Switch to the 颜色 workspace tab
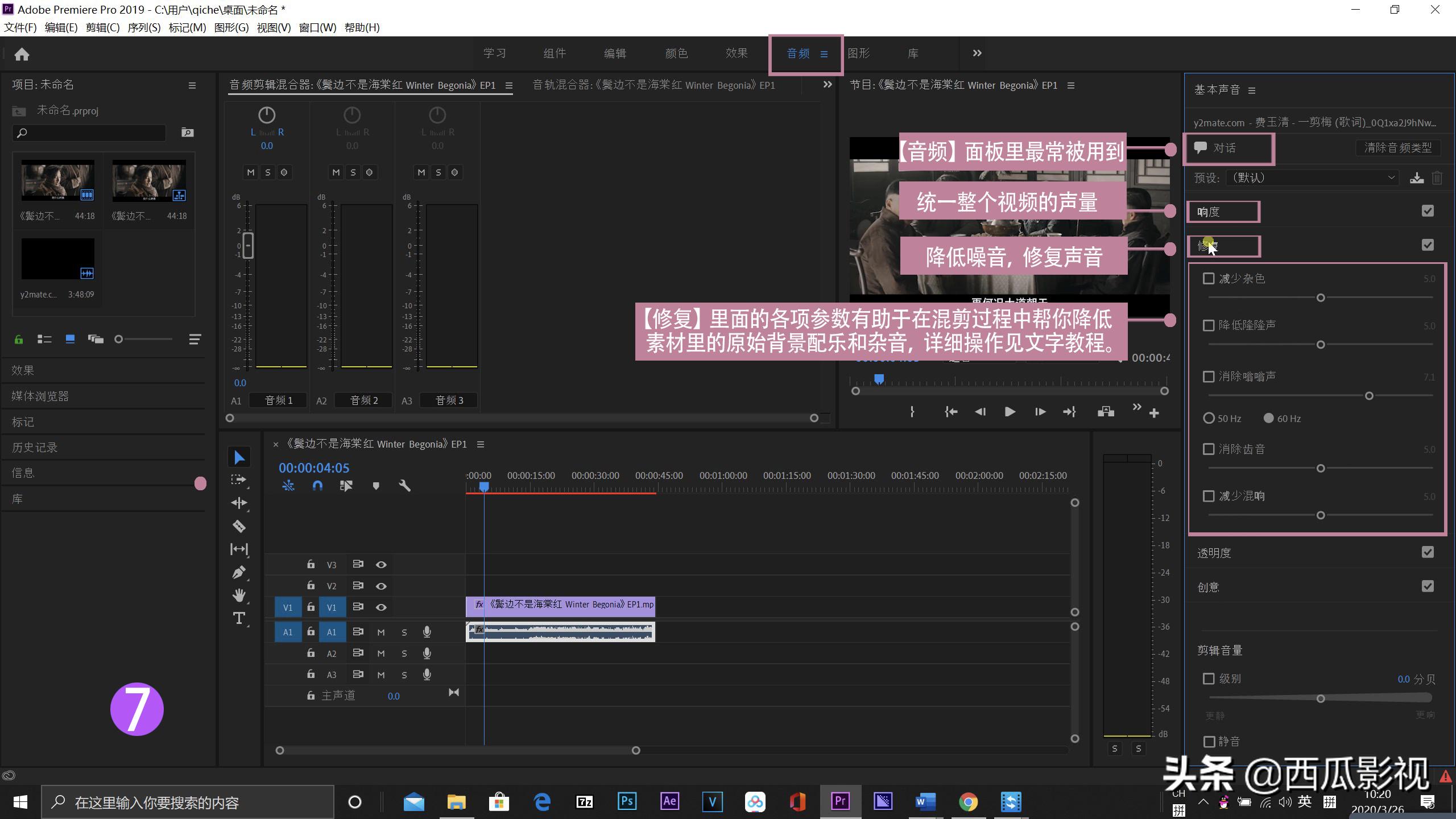The height and width of the screenshot is (819, 1456). pyautogui.click(x=676, y=53)
